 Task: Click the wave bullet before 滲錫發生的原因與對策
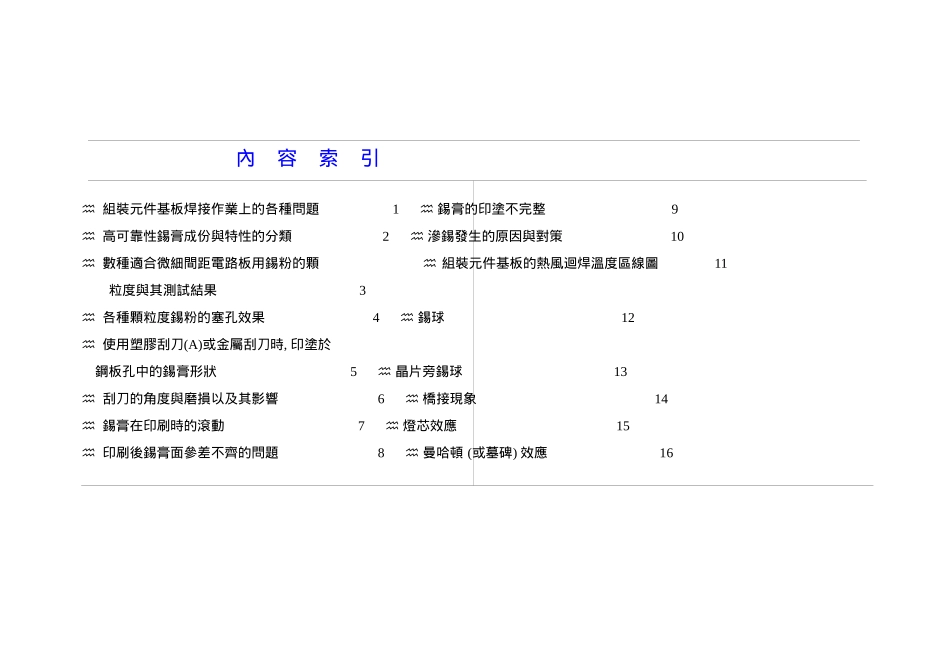click(x=417, y=236)
